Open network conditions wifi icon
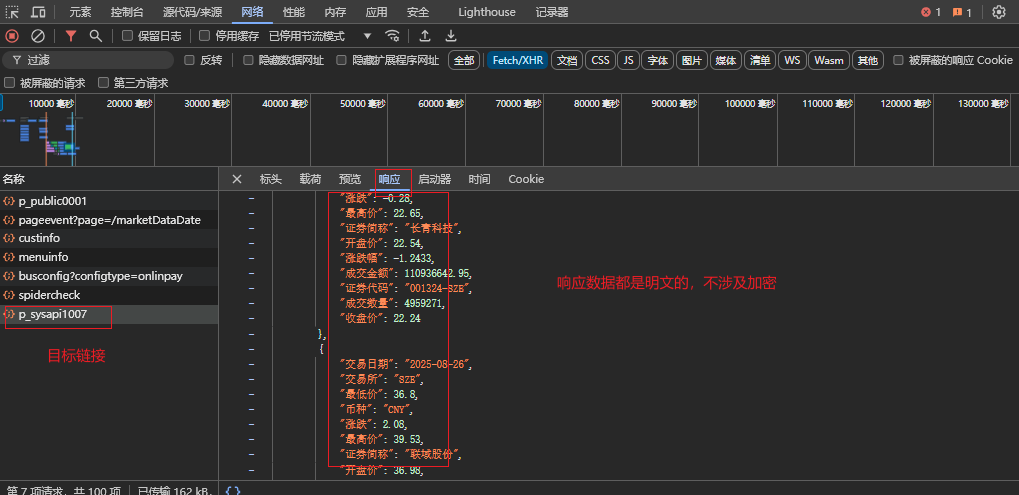 point(392,36)
